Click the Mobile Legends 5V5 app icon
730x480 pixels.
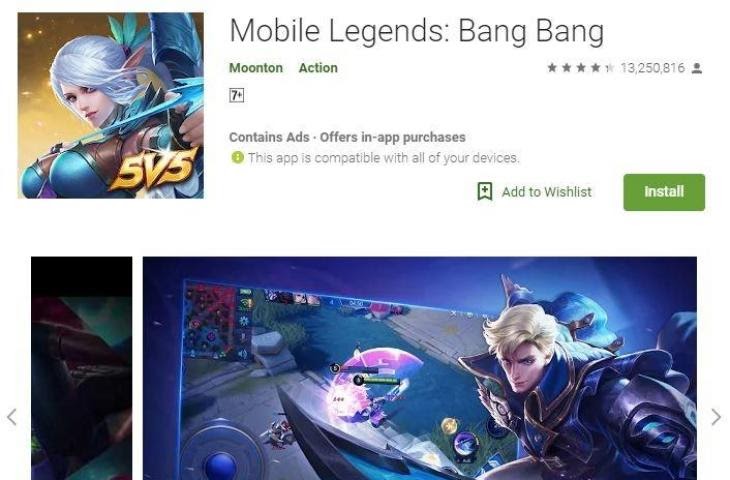point(110,106)
